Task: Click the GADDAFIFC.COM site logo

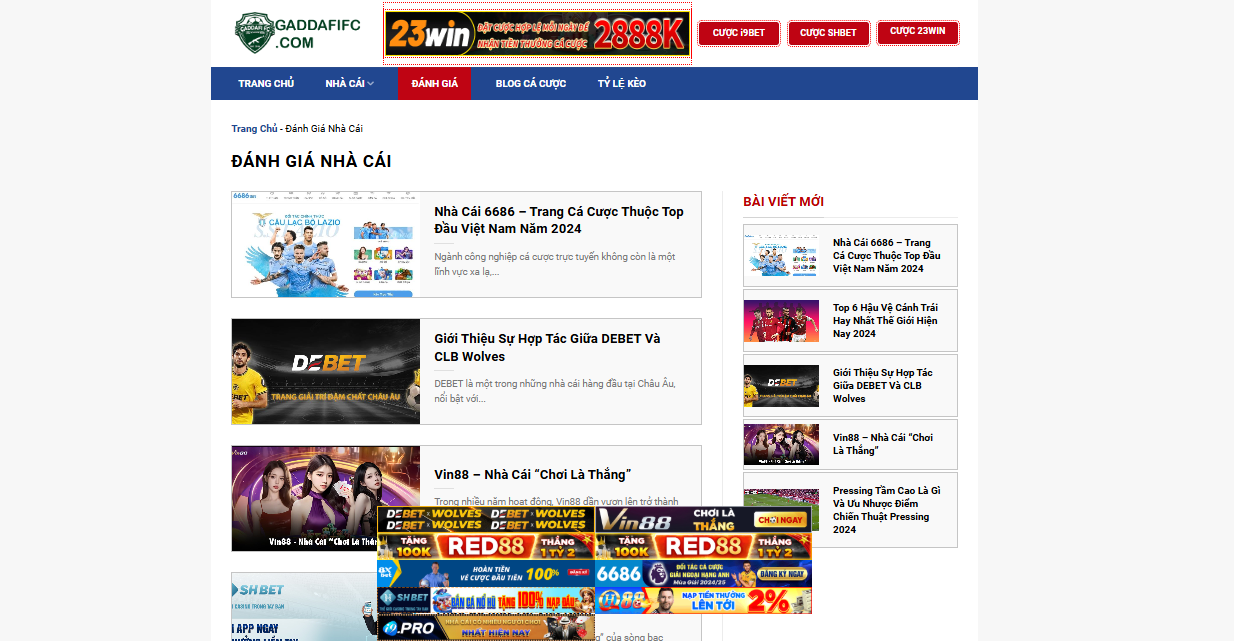Action: tap(297, 33)
